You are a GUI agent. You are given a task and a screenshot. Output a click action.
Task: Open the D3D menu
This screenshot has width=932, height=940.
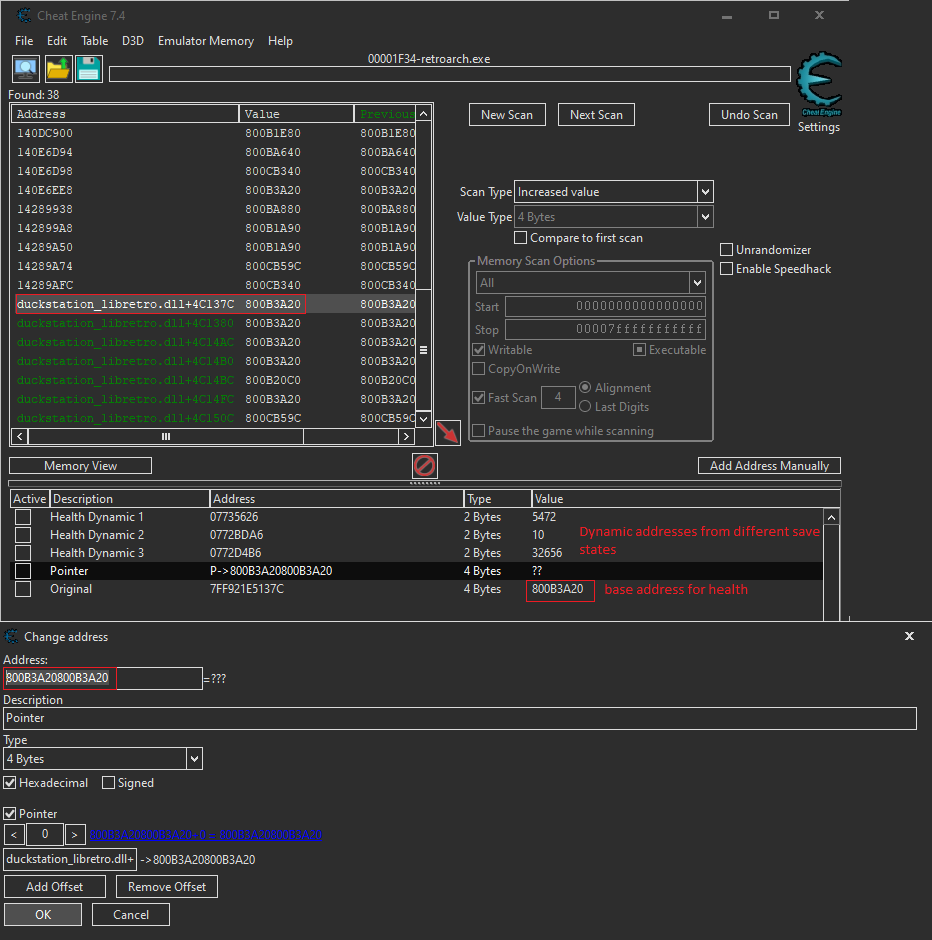133,41
